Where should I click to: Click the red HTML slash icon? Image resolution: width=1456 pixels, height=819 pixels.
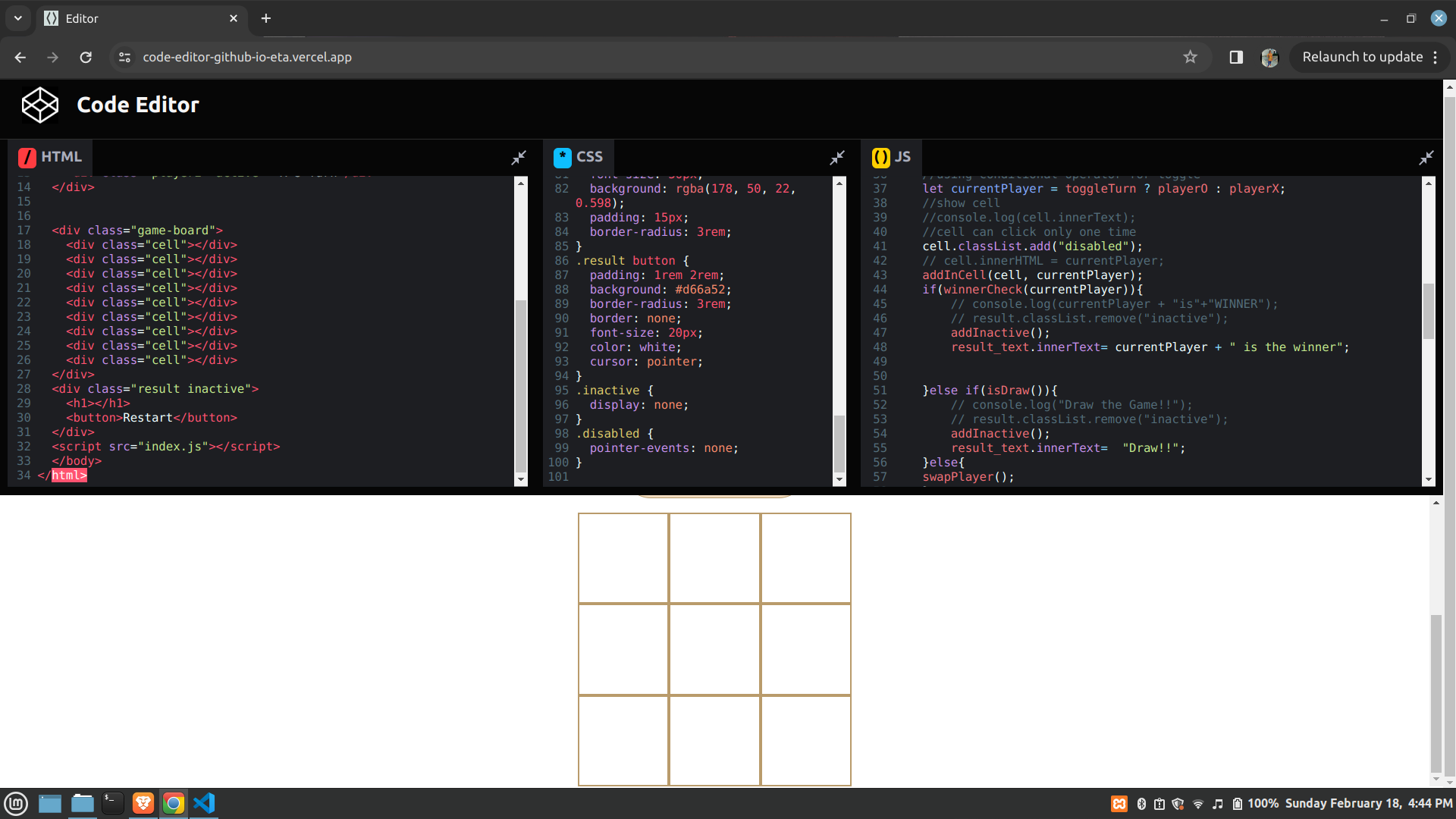27,157
